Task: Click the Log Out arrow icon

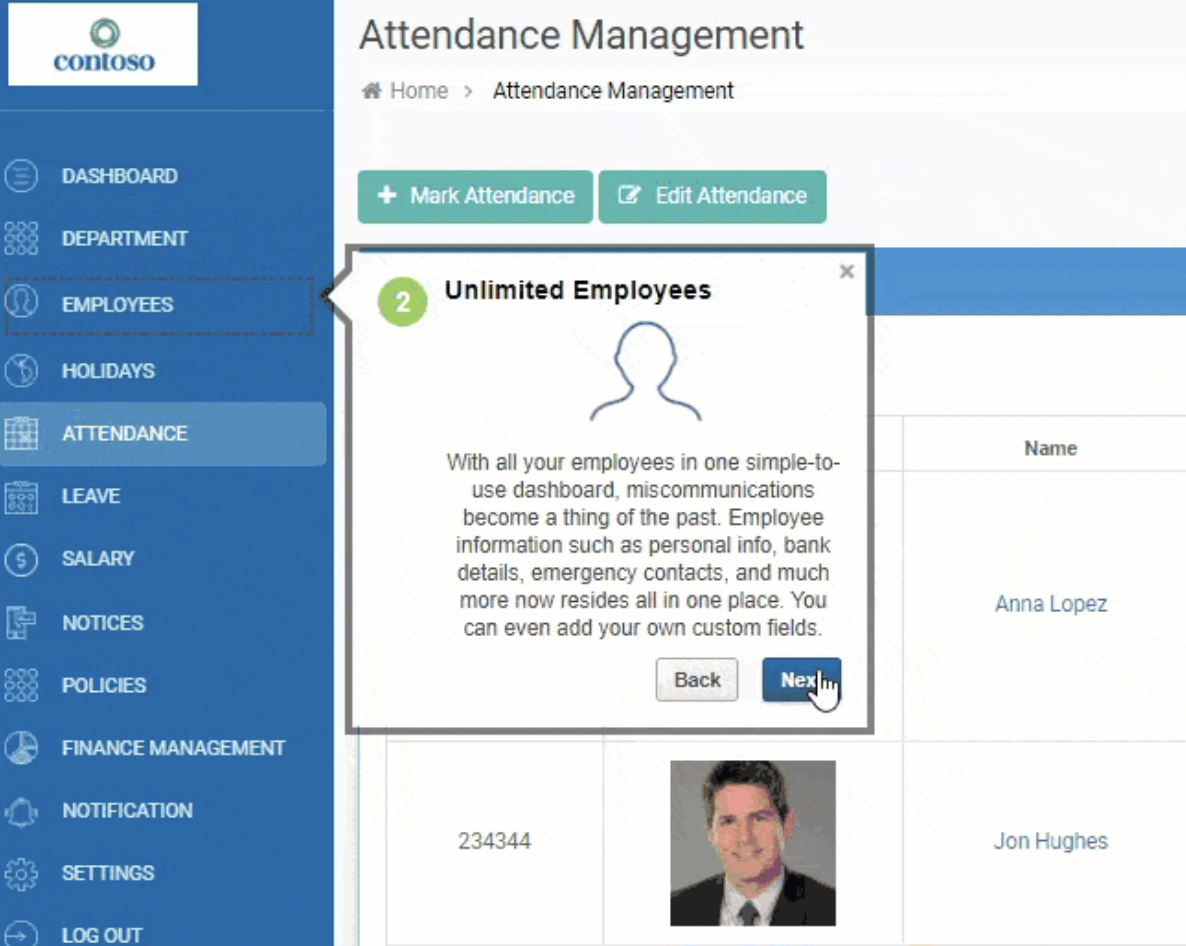Action: [21, 934]
